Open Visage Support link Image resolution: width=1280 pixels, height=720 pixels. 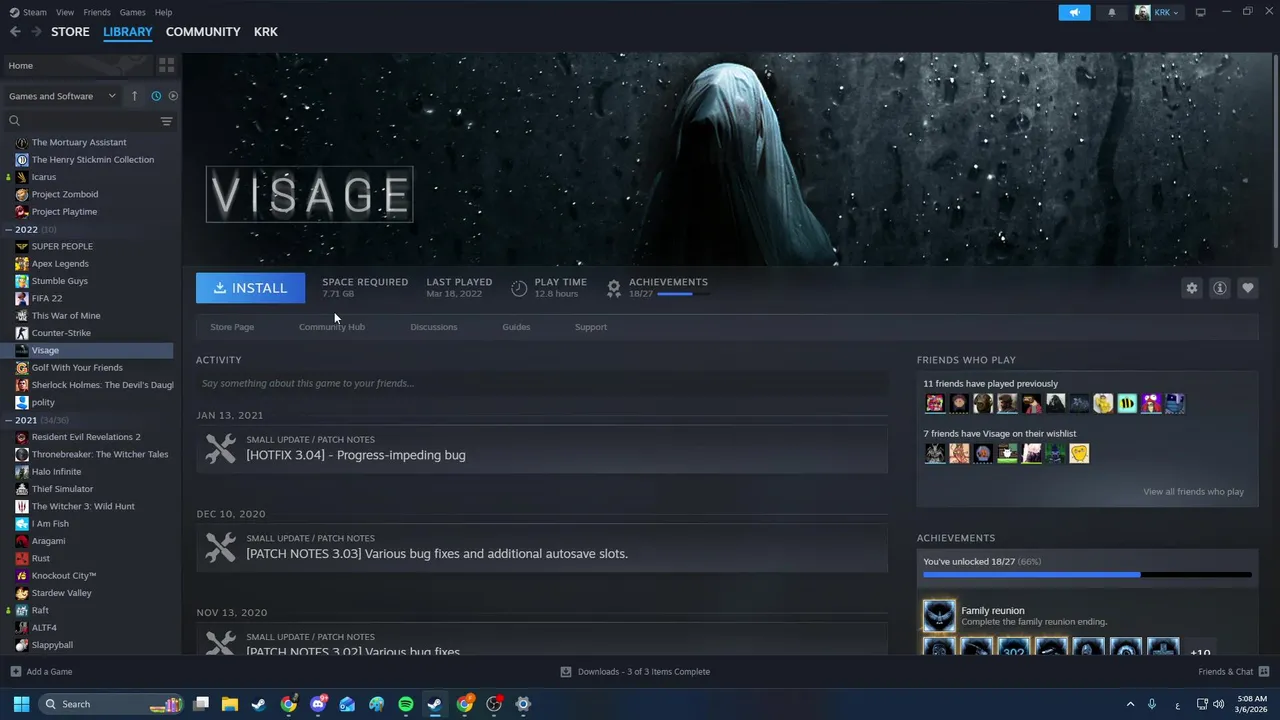591,327
